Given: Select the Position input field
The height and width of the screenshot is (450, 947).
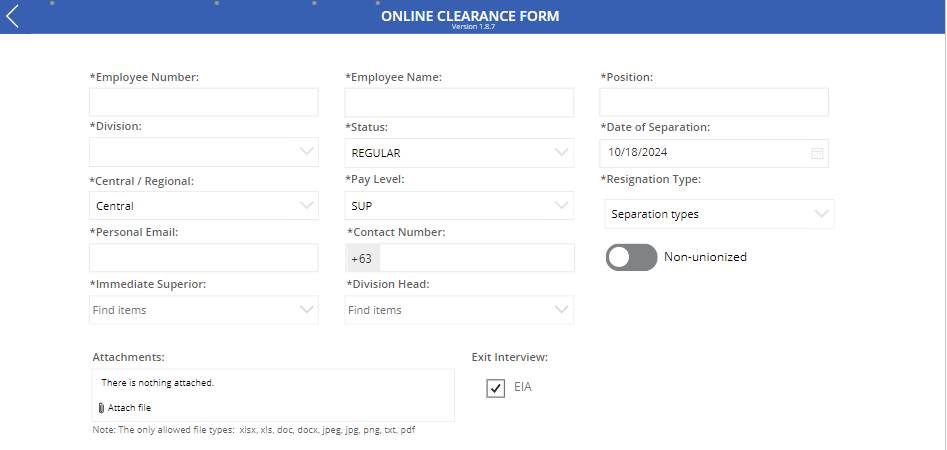Looking at the screenshot, I should 714,102.
